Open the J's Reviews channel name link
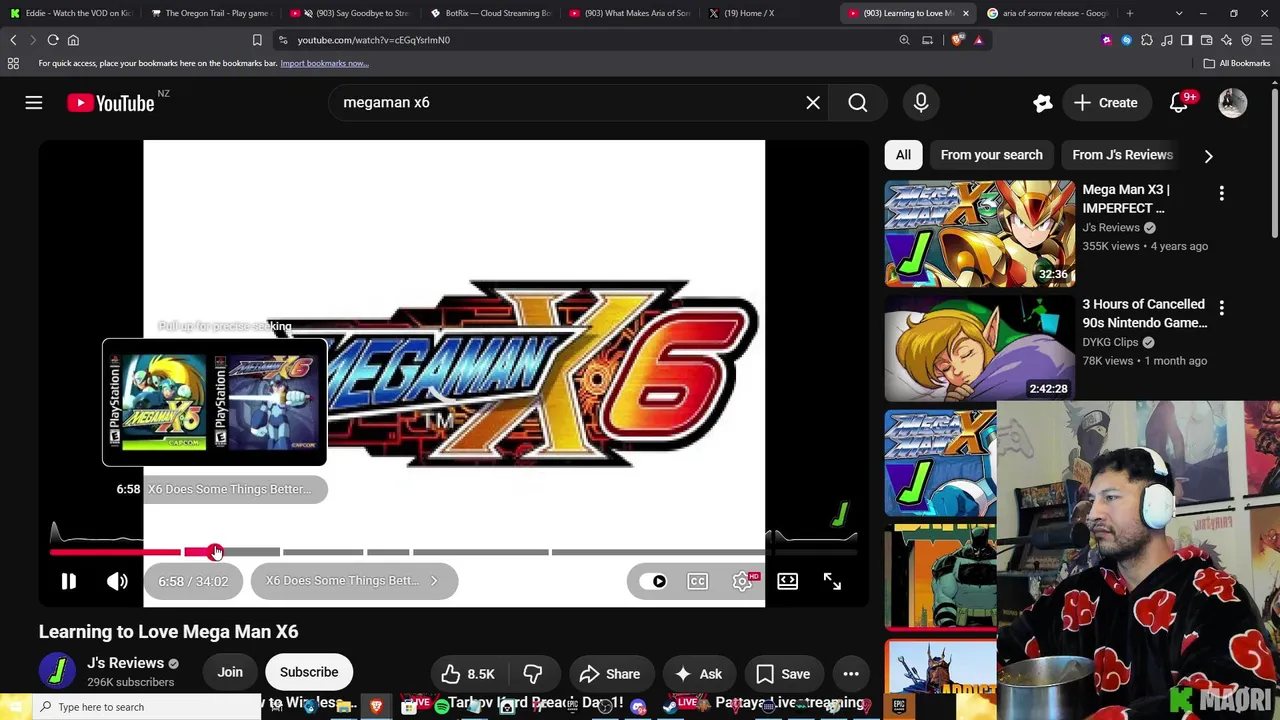This screenshot has width=1280, height=720. pos(125,663)
